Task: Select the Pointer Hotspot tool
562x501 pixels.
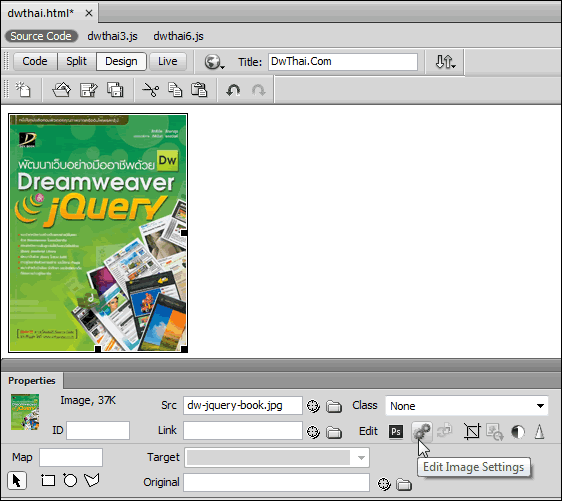Action: click(x=17, y=481)
